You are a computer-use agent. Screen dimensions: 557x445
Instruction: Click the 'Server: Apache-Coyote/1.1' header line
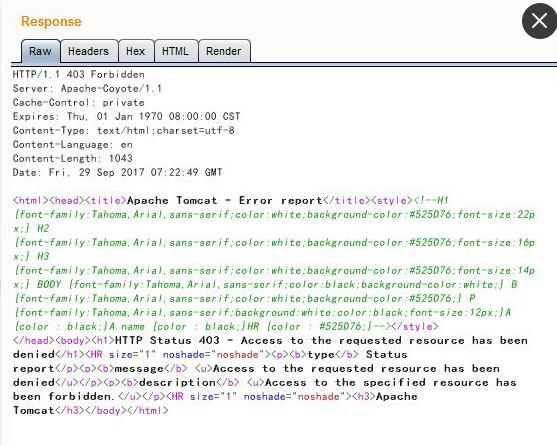[87, 88]
